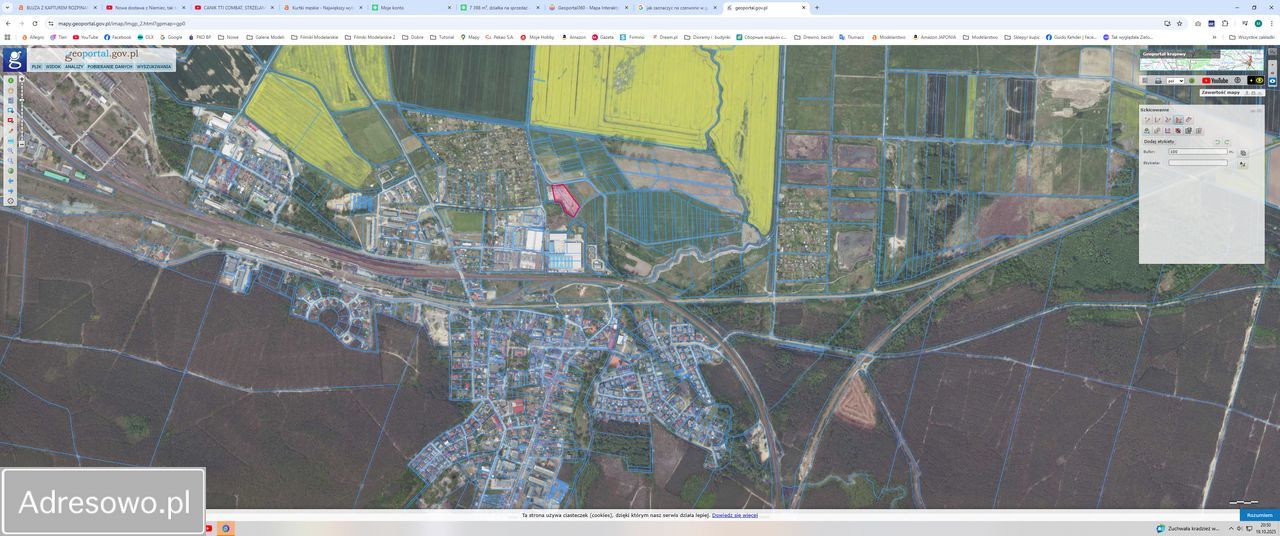Click the blue next view arrow
The height and width of the screenshot is (536, 1280).
click(11, 191)
